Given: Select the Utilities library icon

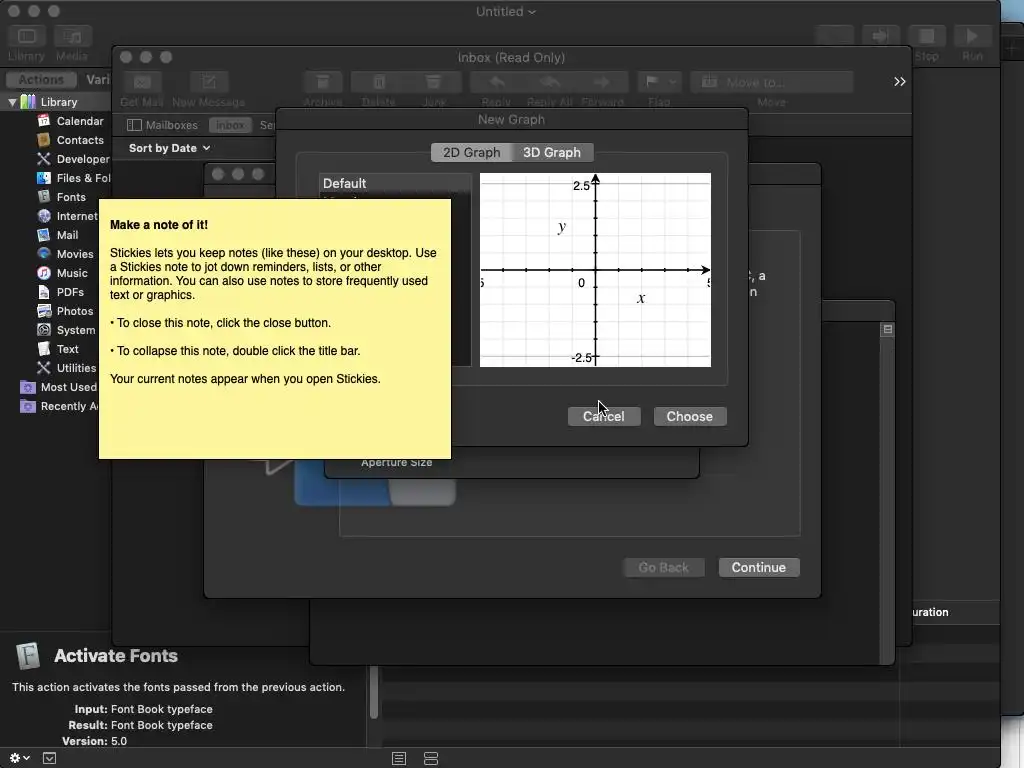Looking at the screenshot, I should pos(44,368).
